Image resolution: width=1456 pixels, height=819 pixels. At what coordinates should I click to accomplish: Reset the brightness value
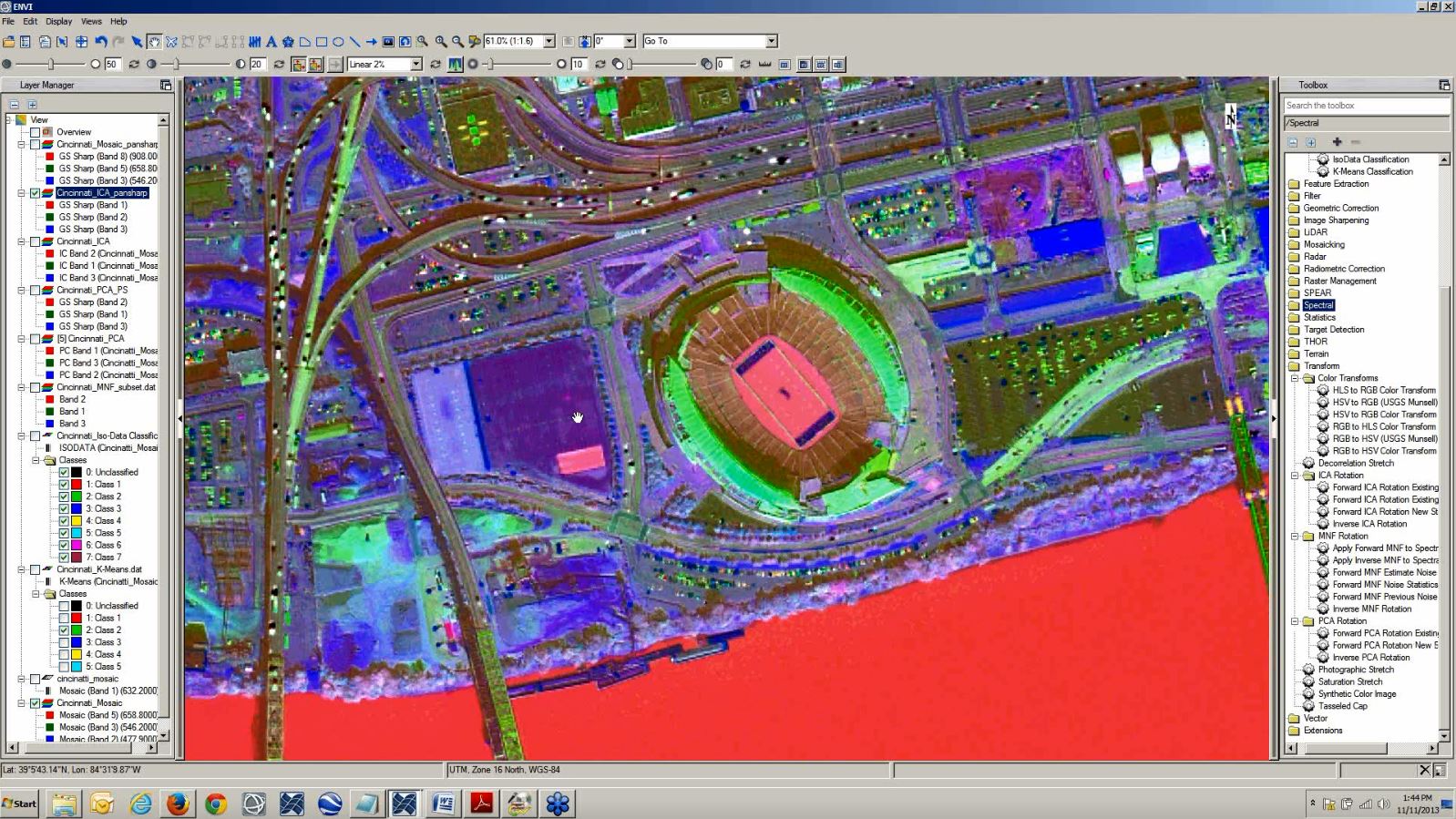click(x=134, y=65)
